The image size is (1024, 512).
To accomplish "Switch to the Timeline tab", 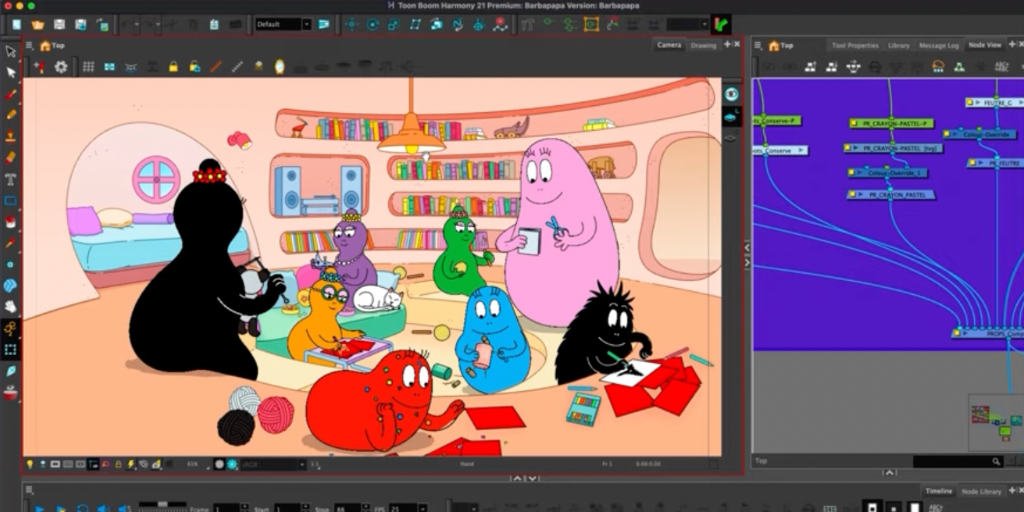I will pyautogui.click(x=938, y=491).
